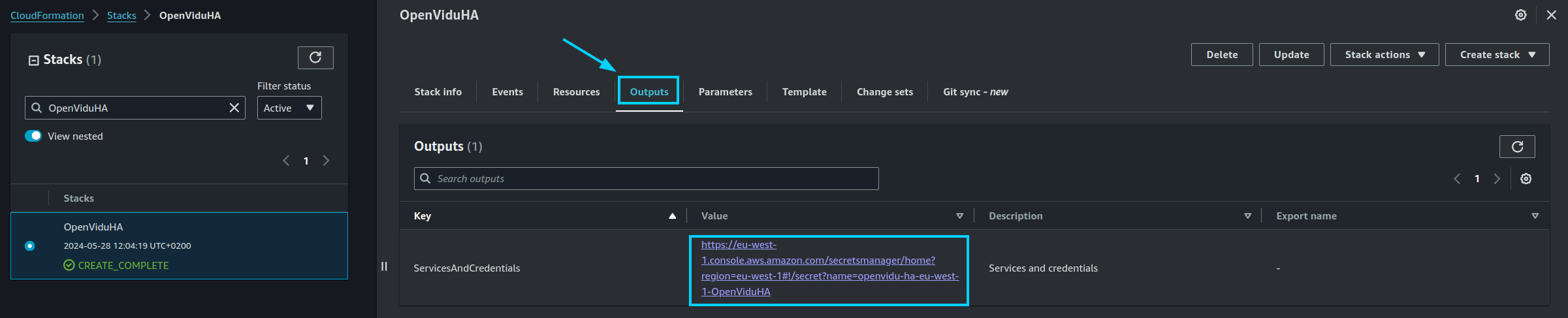The image size is (1568, 318).
Task: Expand the Stack actions menu
Action: point(1384,55)
